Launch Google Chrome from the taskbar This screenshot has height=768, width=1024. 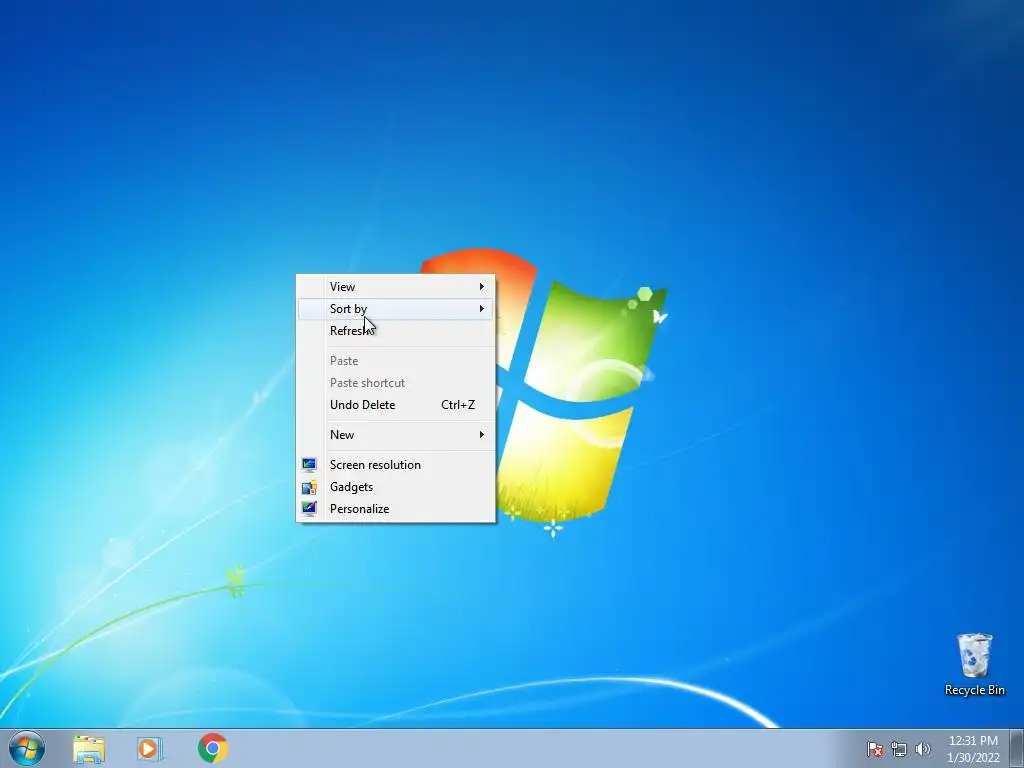point(213,748)
